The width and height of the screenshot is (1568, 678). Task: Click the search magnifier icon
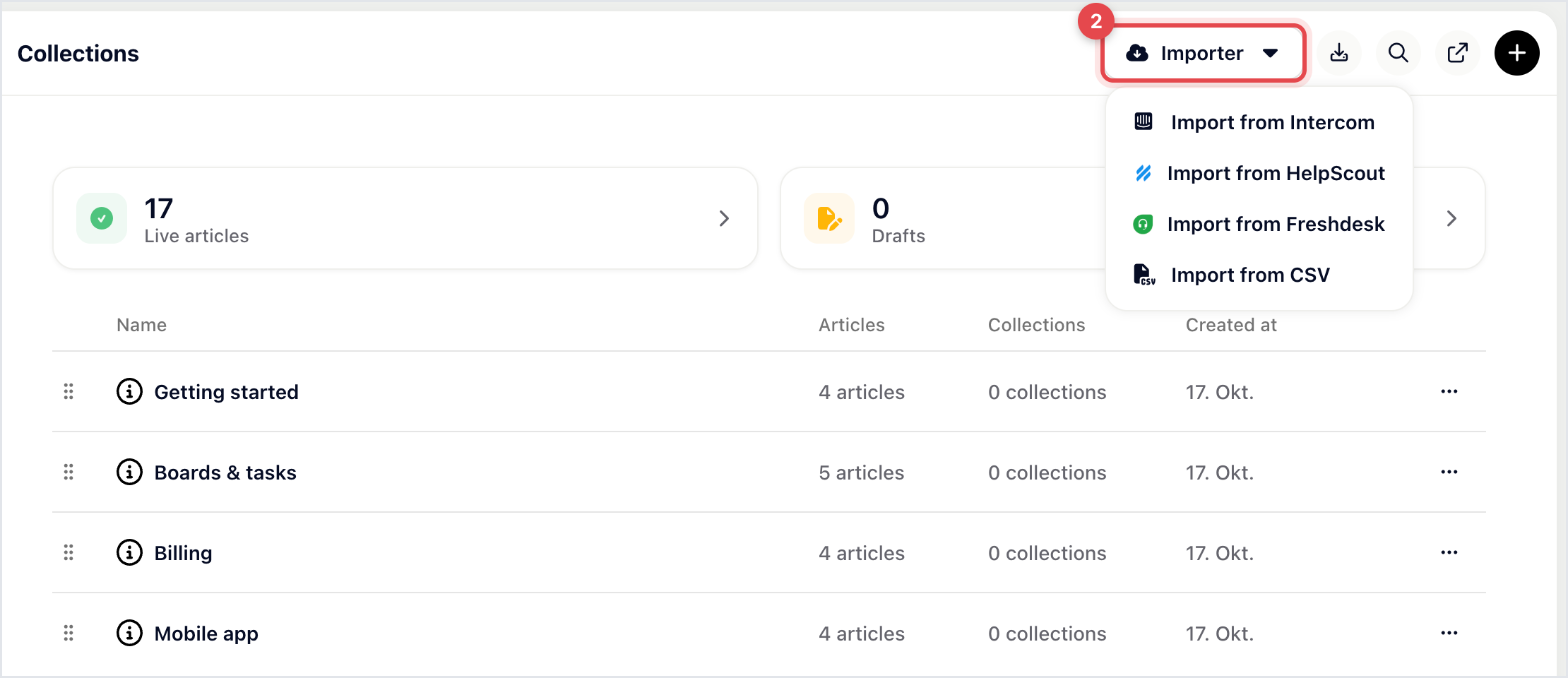(x=1398, y=53)
